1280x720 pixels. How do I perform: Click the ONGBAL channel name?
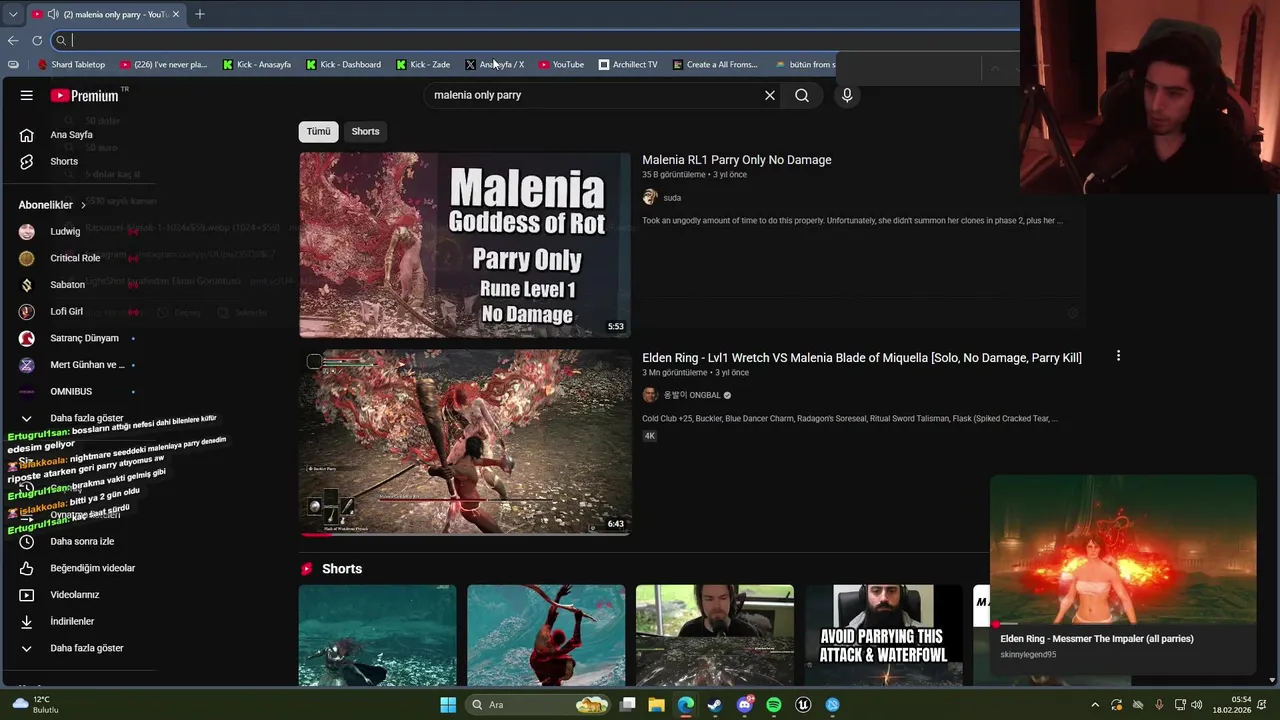coord(692,395)
